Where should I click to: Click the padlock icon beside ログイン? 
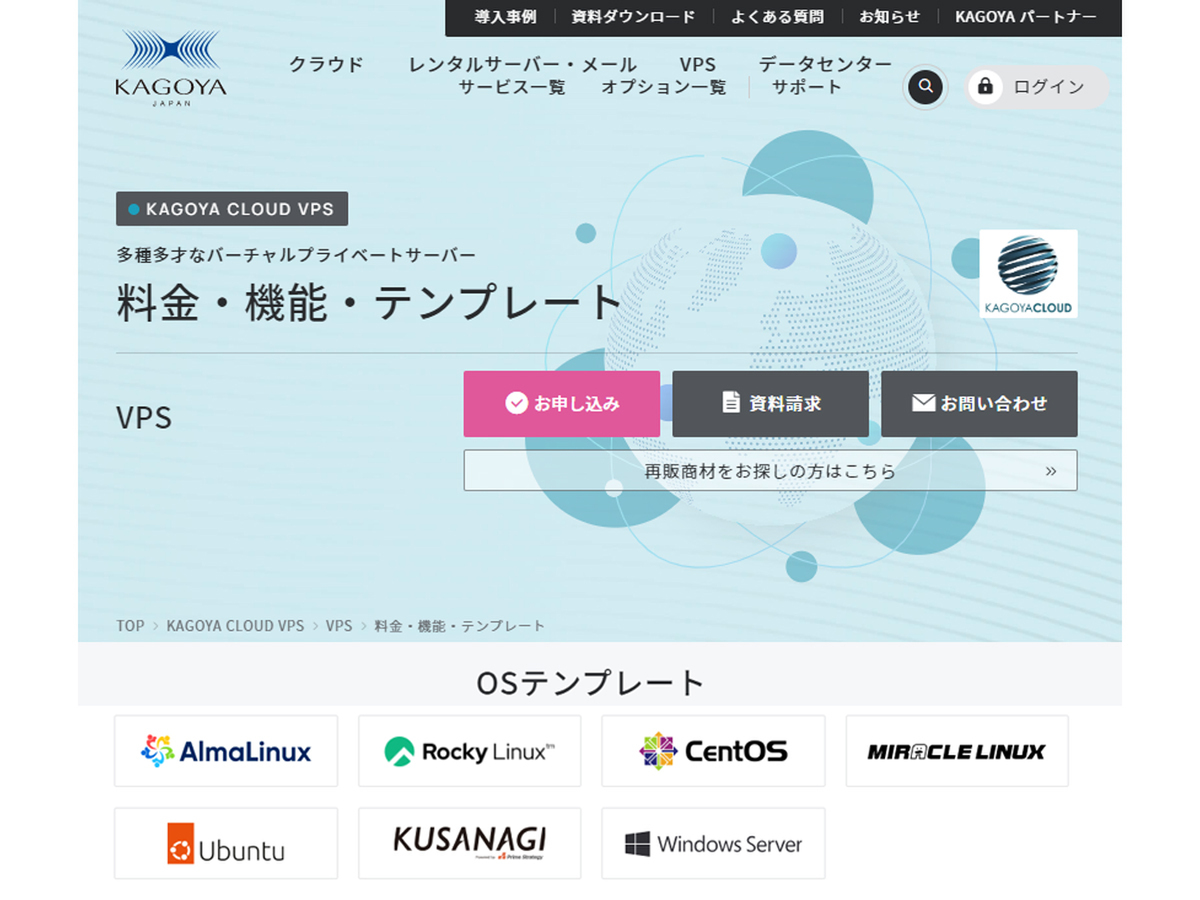tap(985, 87)
